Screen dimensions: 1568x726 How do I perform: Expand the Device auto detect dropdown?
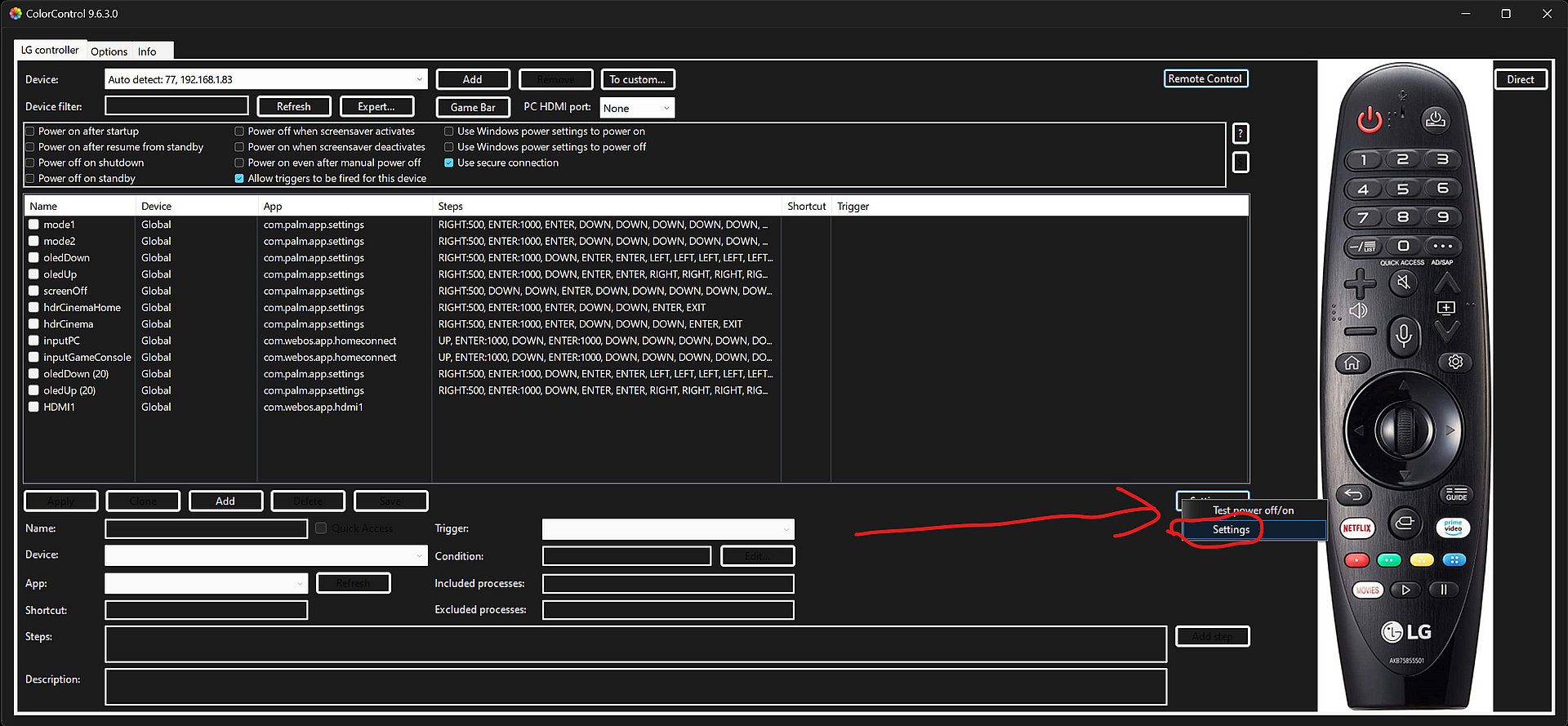(419, 80)
